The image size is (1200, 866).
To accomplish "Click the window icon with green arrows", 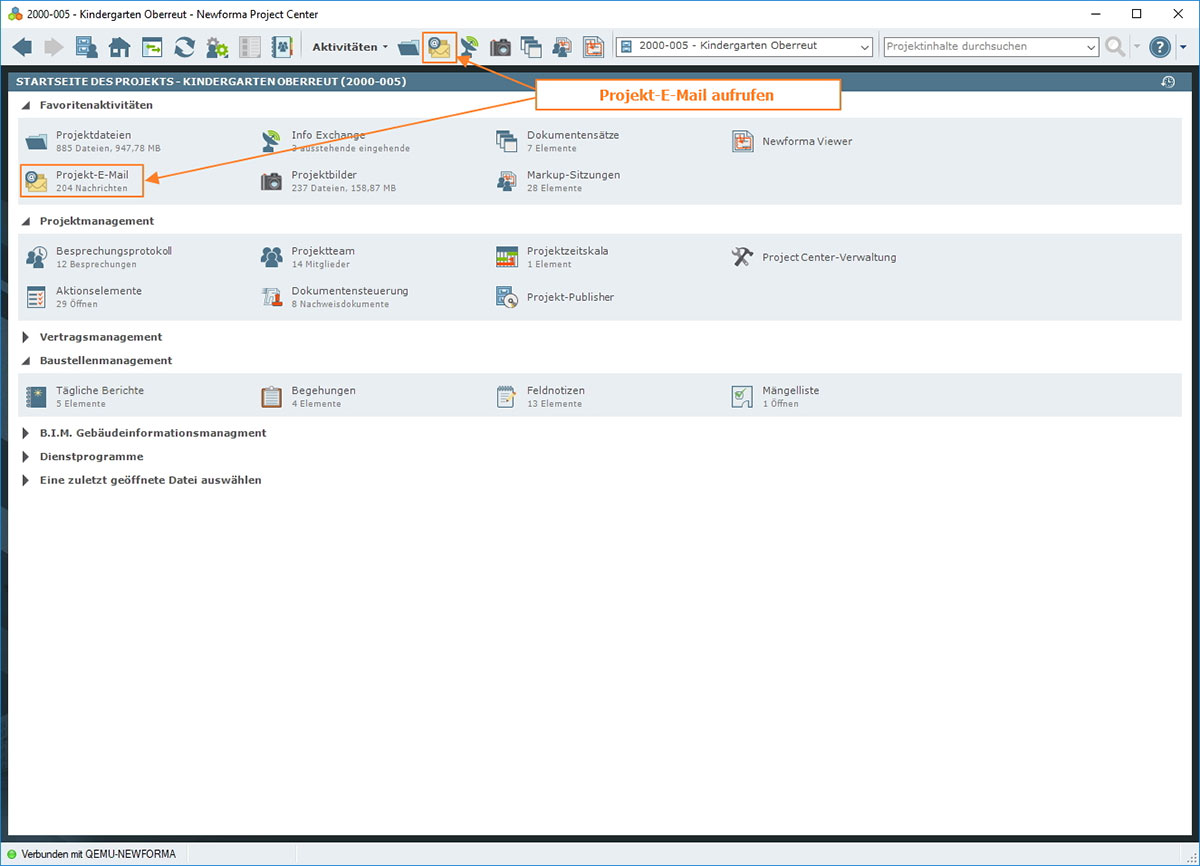I will (152, 47).
